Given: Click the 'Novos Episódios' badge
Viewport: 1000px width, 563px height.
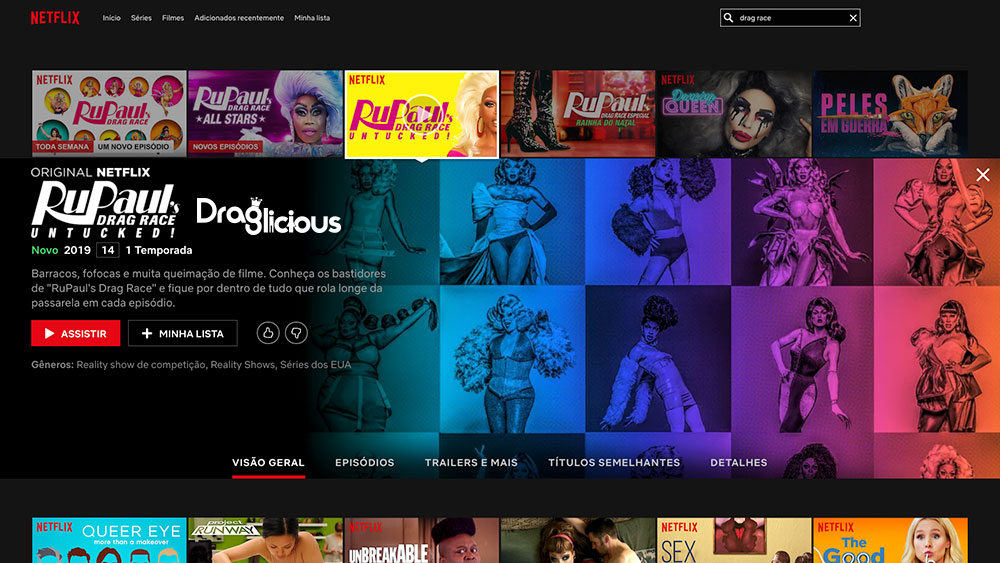Looking at the screenshot, I should [225, 147].
